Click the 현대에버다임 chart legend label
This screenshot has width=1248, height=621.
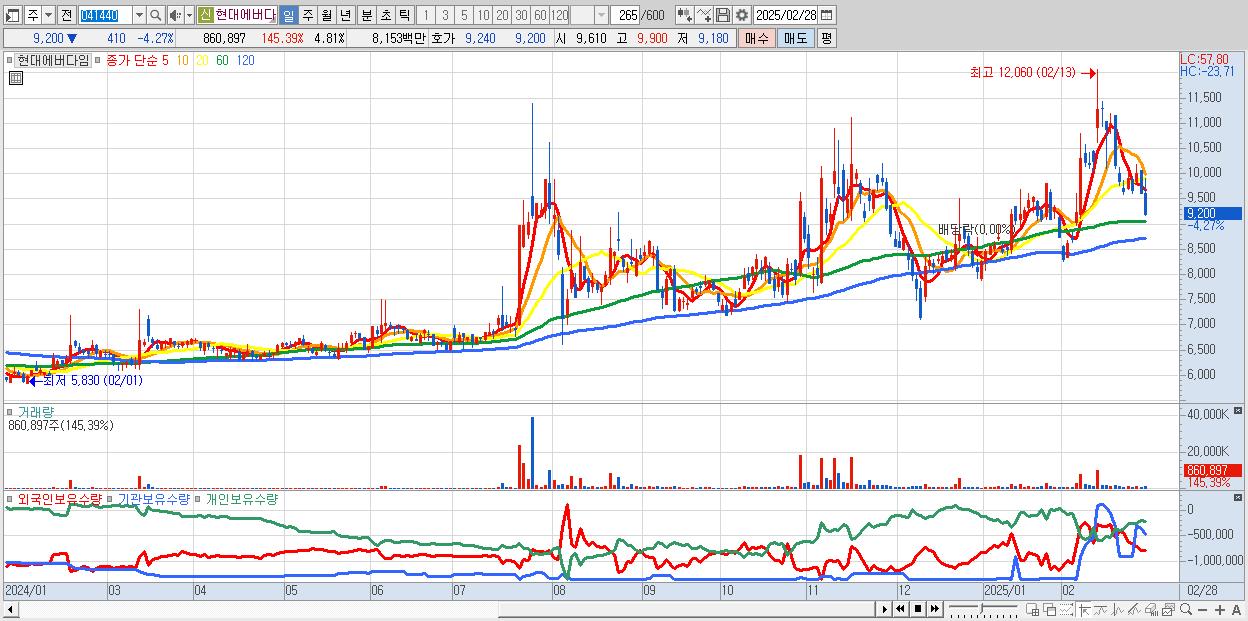coord(53,60)
